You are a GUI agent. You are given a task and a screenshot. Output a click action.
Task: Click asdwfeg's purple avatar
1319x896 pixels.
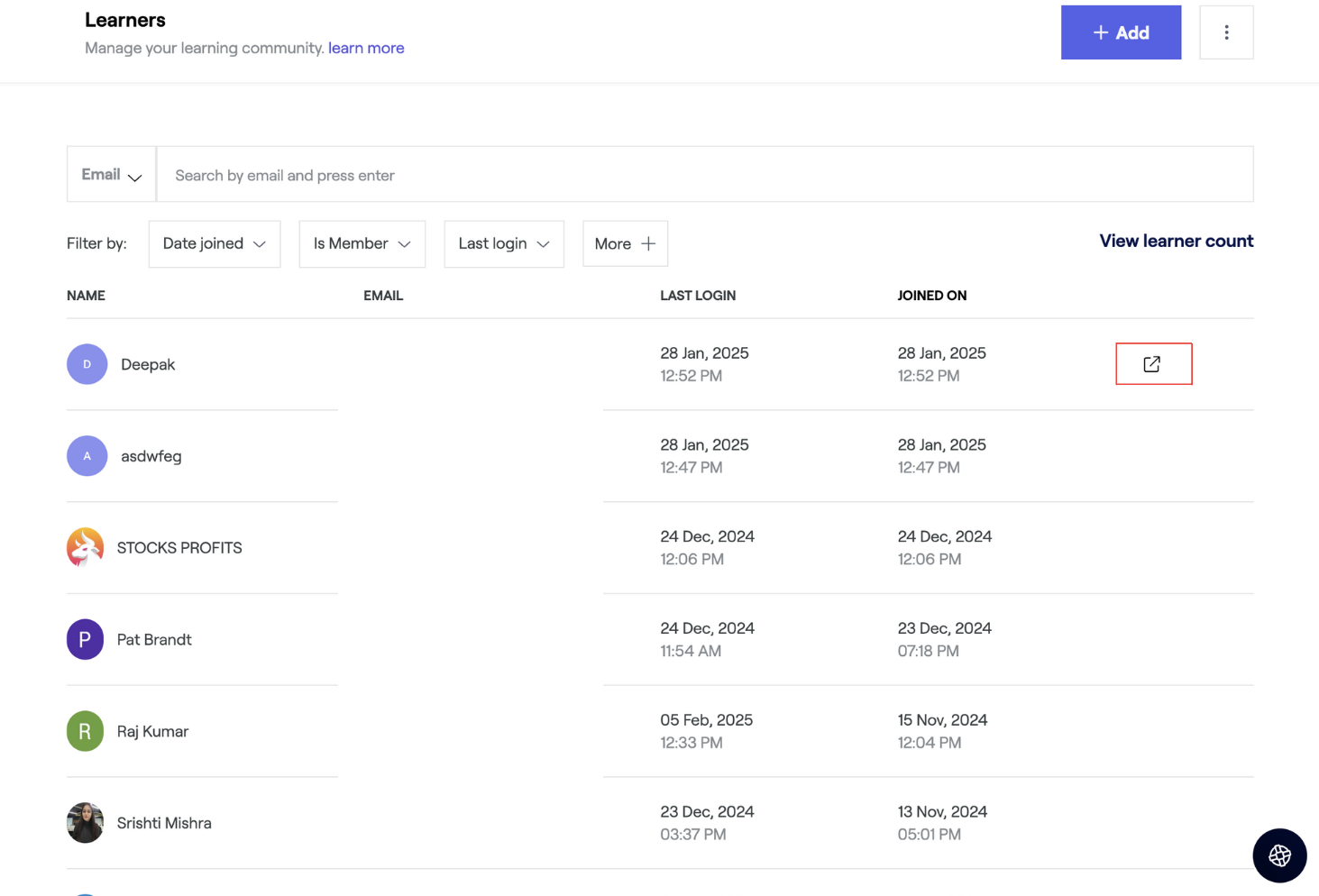pos(87,456)
